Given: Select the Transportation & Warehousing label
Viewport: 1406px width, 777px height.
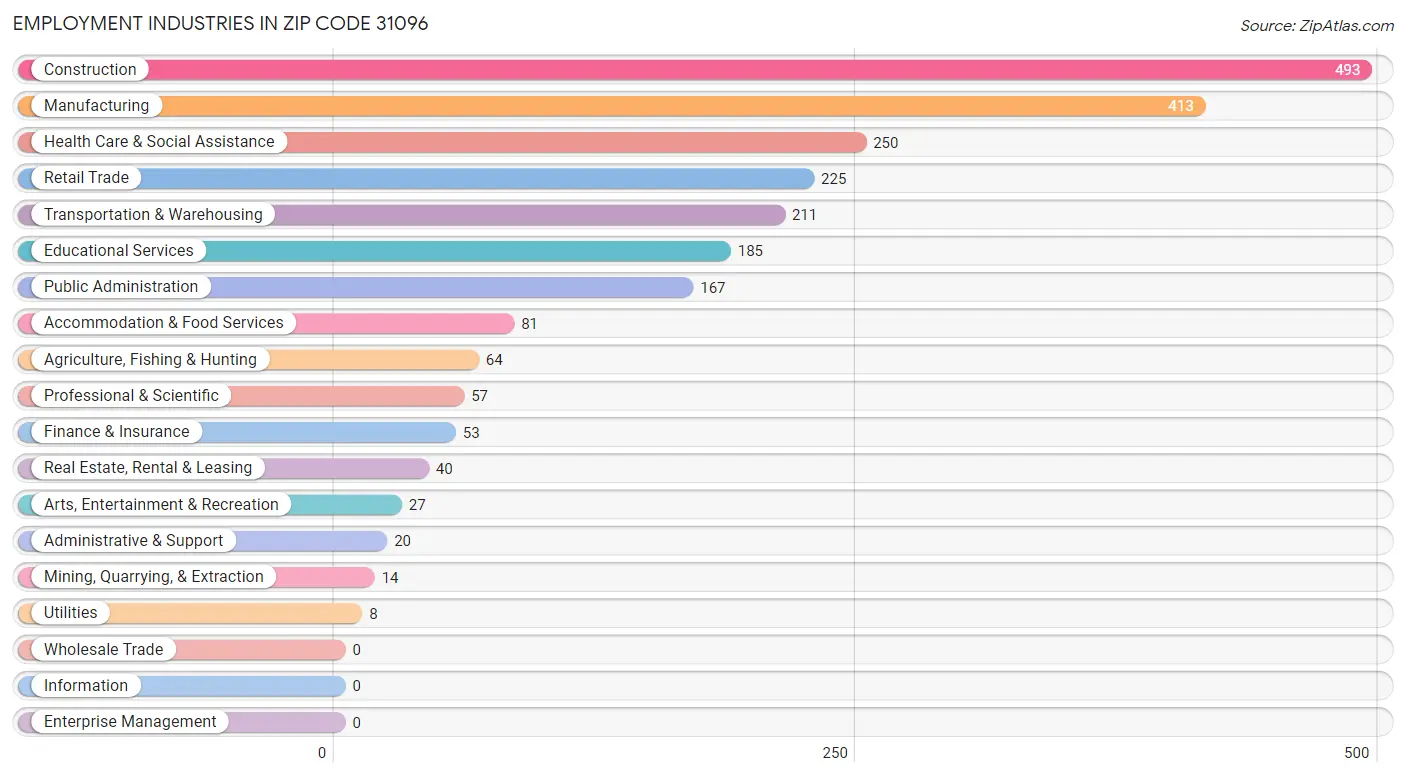Looking at the screenshot, I should coord(153,215).
